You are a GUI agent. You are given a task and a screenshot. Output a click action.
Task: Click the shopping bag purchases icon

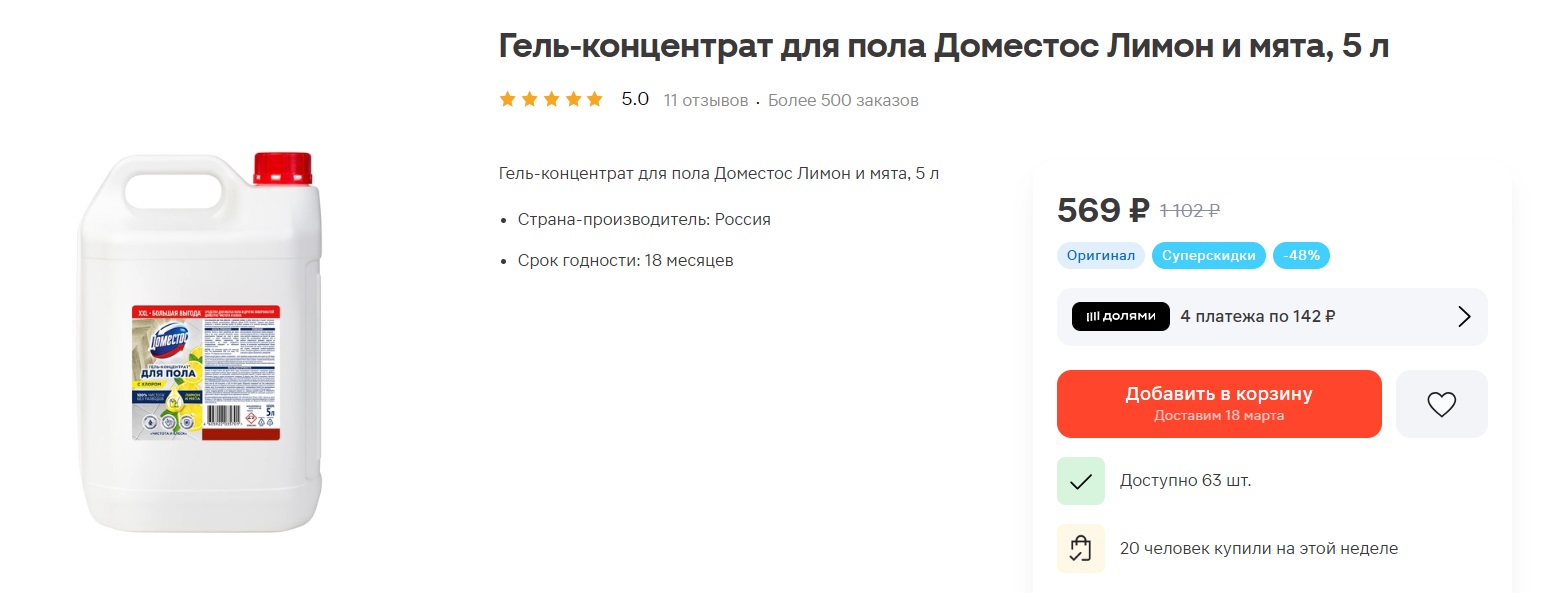[x=1080, y=548]
